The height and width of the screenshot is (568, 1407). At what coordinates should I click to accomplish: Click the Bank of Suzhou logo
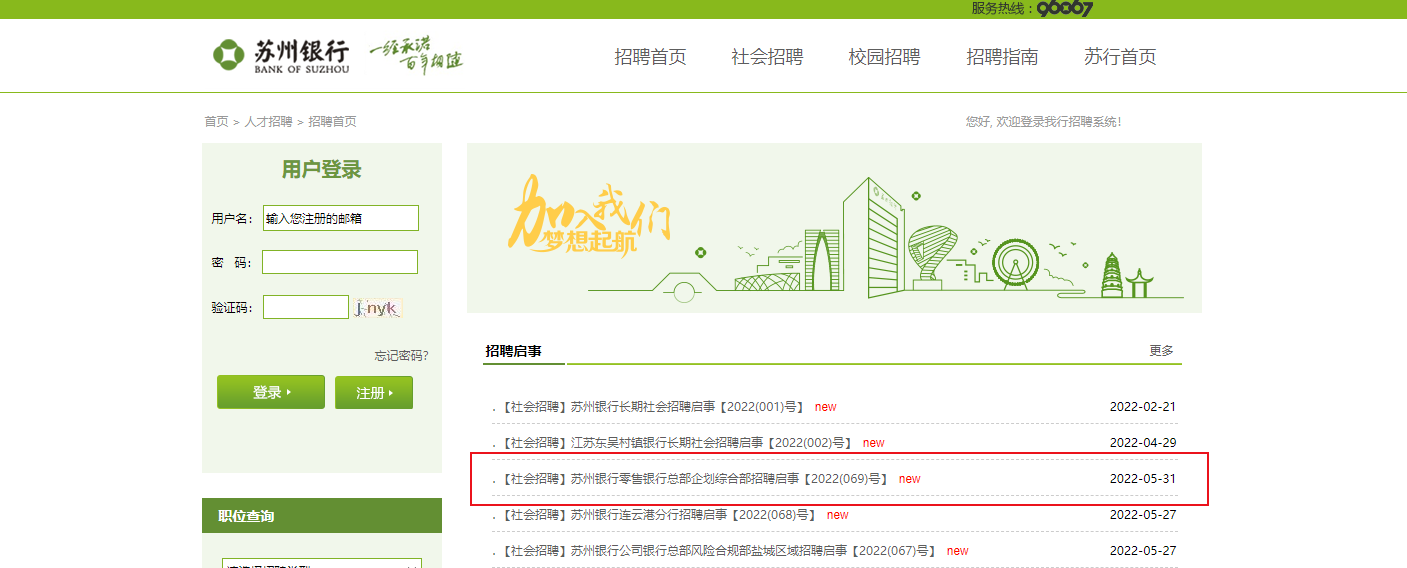click(281, 56)
